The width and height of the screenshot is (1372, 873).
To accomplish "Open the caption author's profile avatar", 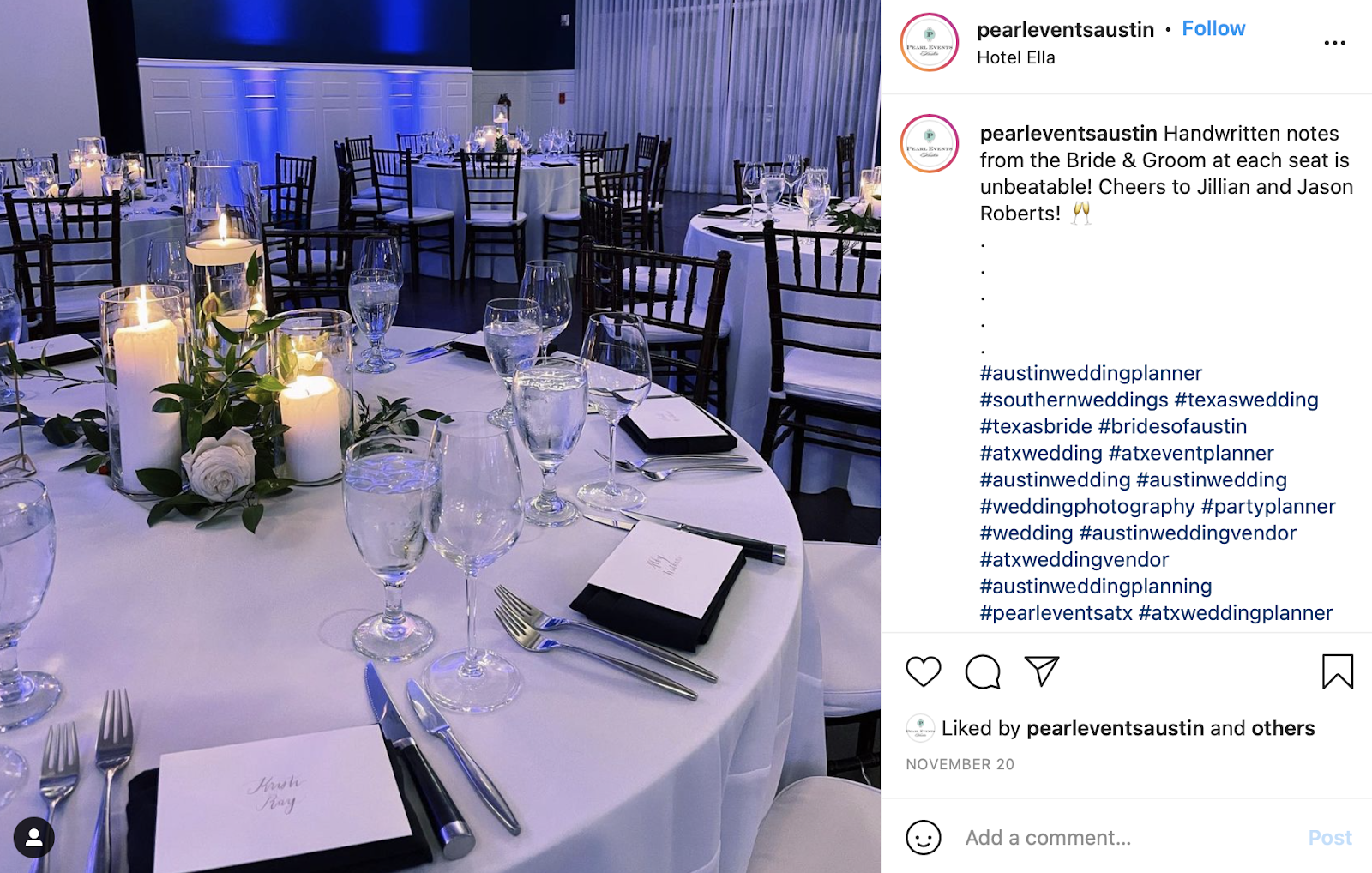I will 930,144.
